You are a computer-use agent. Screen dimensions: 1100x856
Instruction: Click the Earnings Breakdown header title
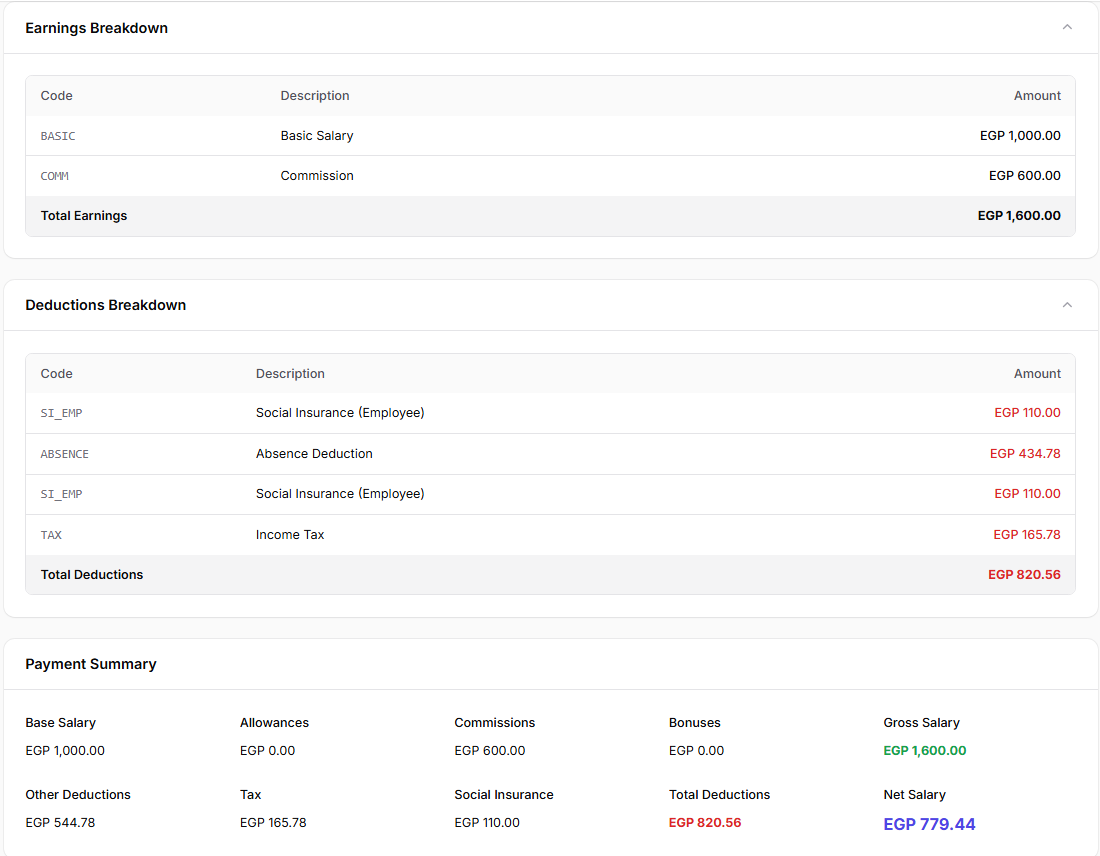point(97,28)
